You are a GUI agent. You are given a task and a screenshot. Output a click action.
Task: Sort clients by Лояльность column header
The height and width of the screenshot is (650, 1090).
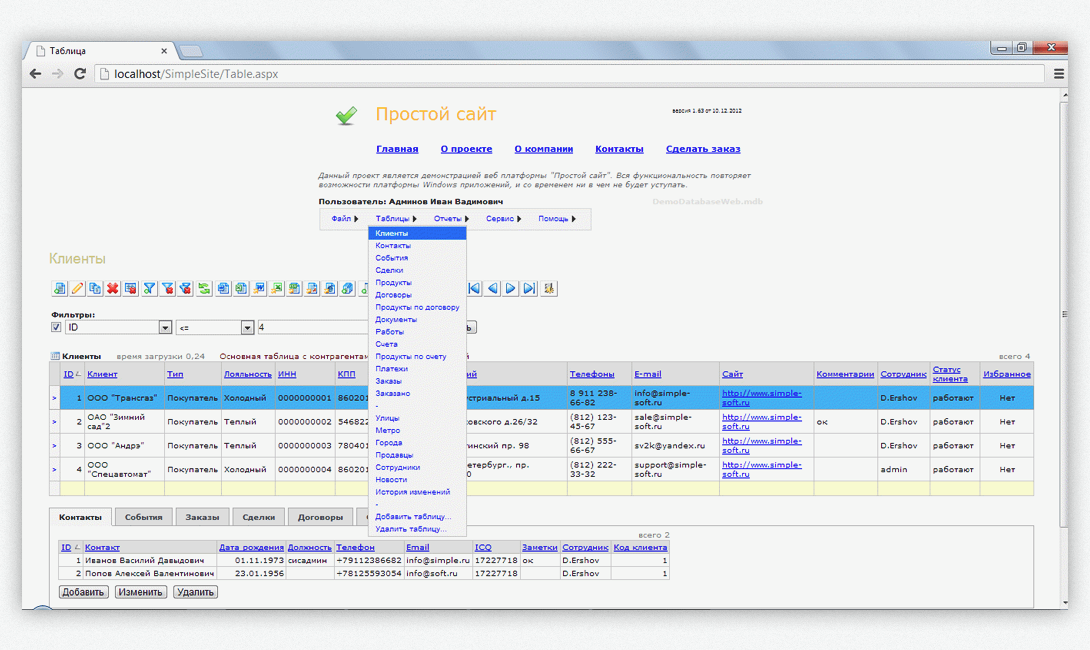click(247, 374)
